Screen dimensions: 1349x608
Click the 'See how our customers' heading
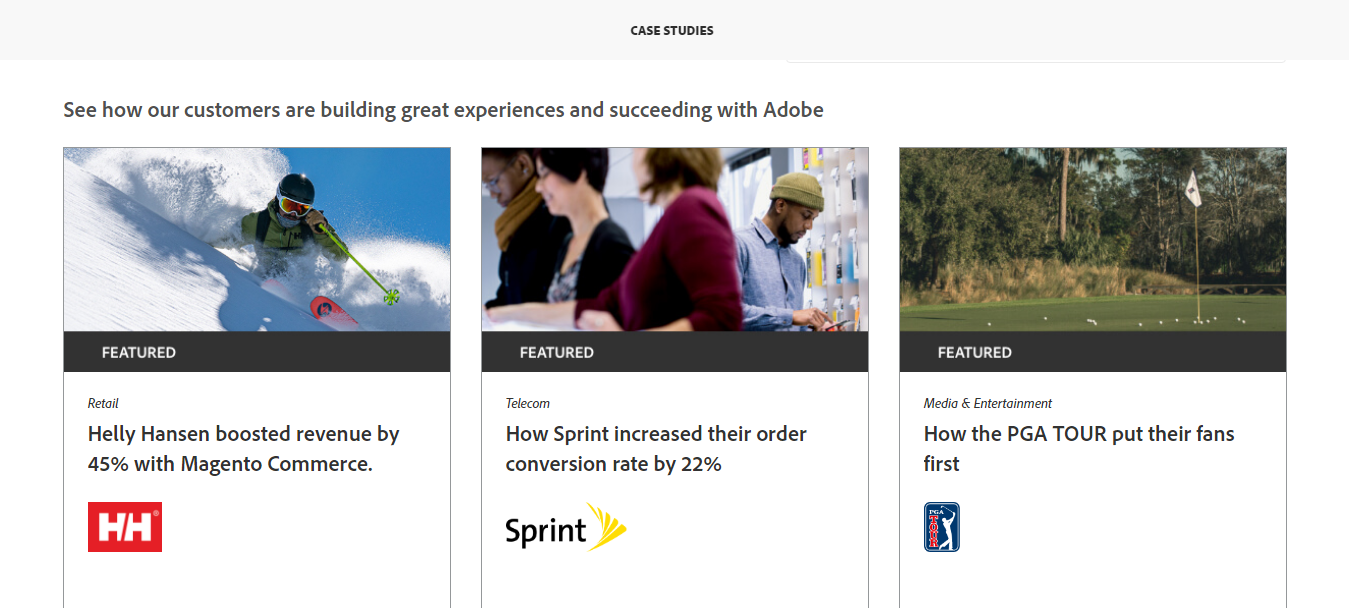443,110
